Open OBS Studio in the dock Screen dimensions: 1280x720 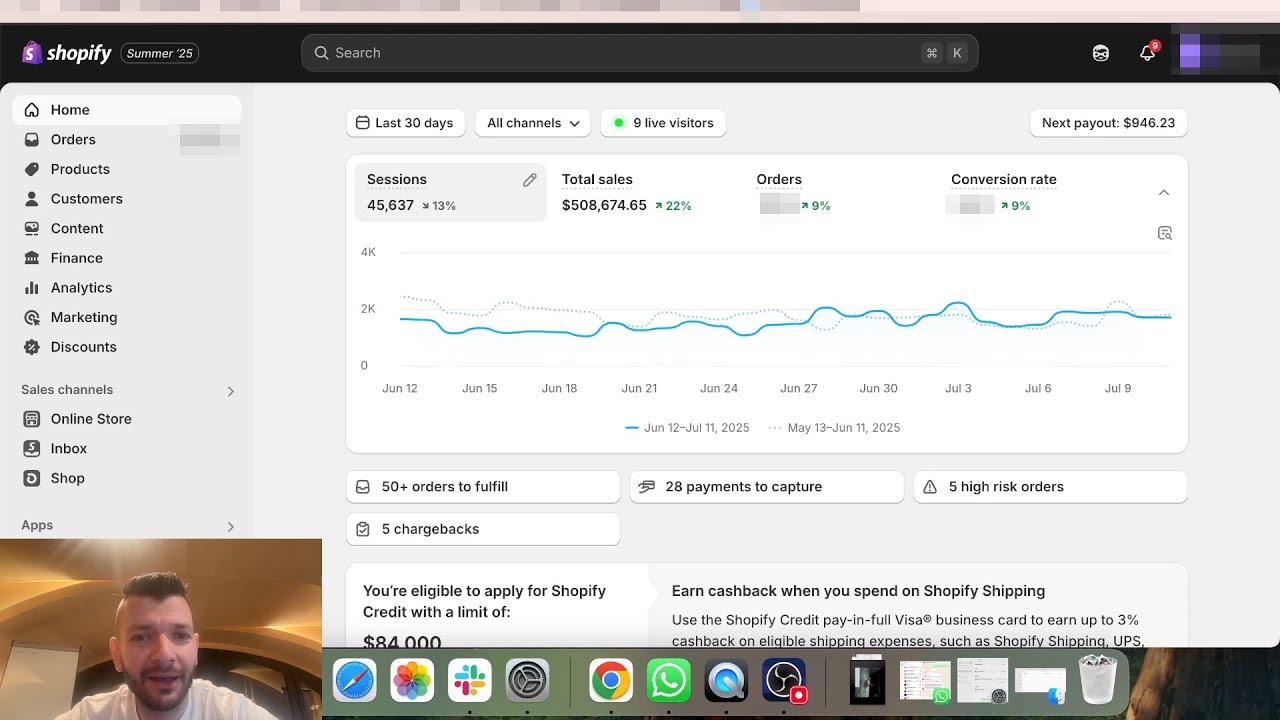pyautogui.click(x=784, y=681)
